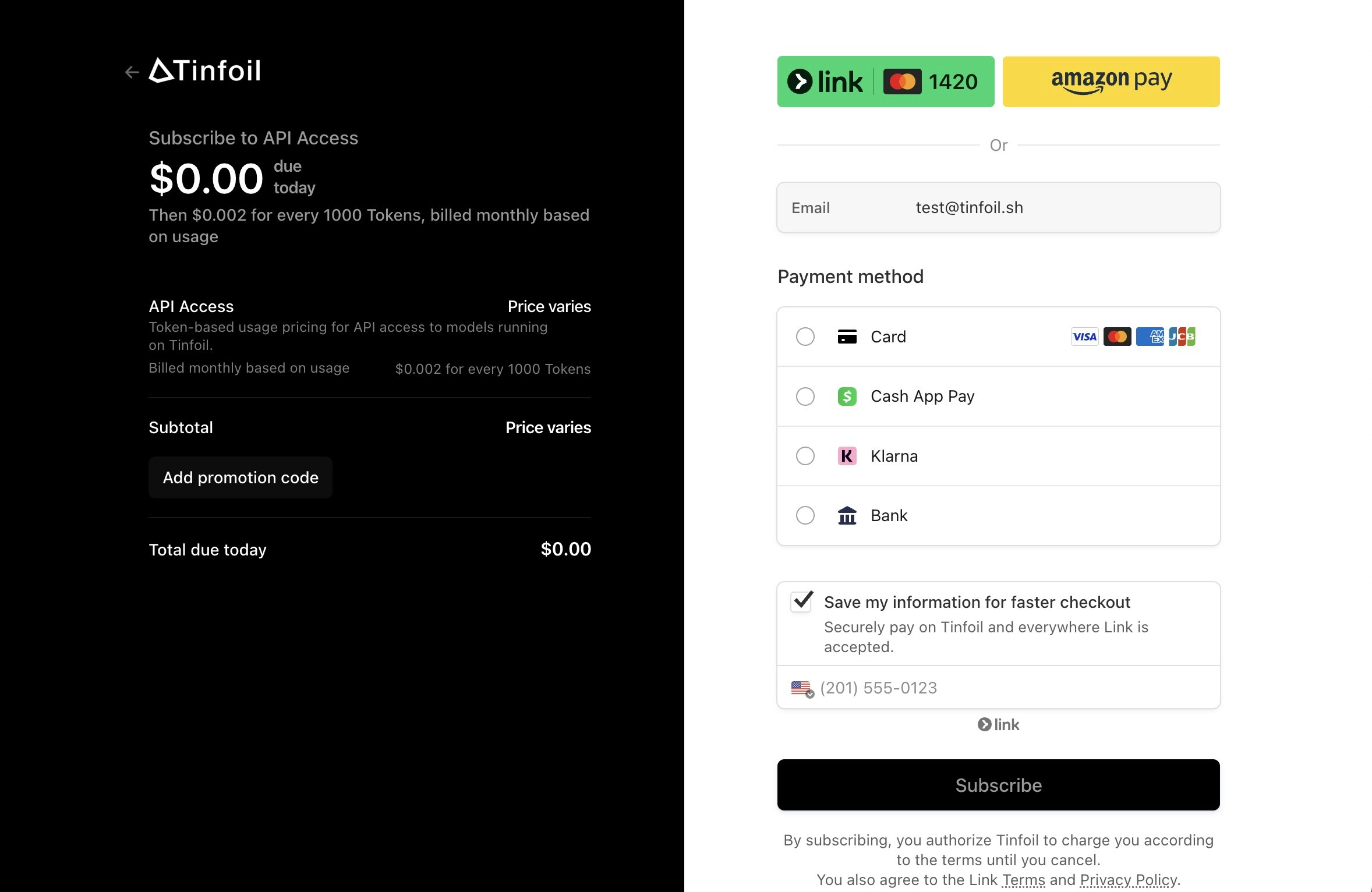Click the Tinfoil logo

tap(205, 70)
